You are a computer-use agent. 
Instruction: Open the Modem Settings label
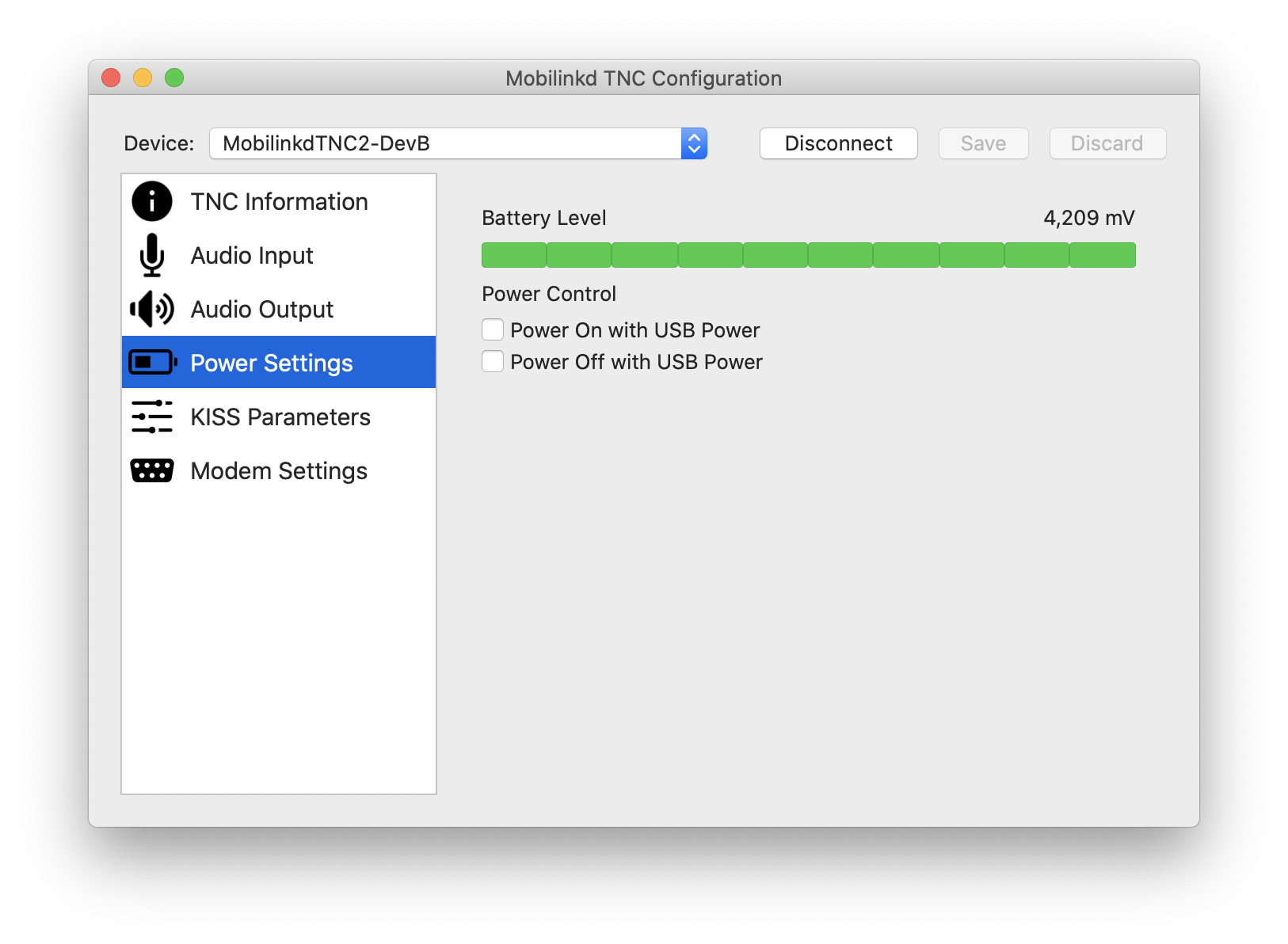click(279, 471)
